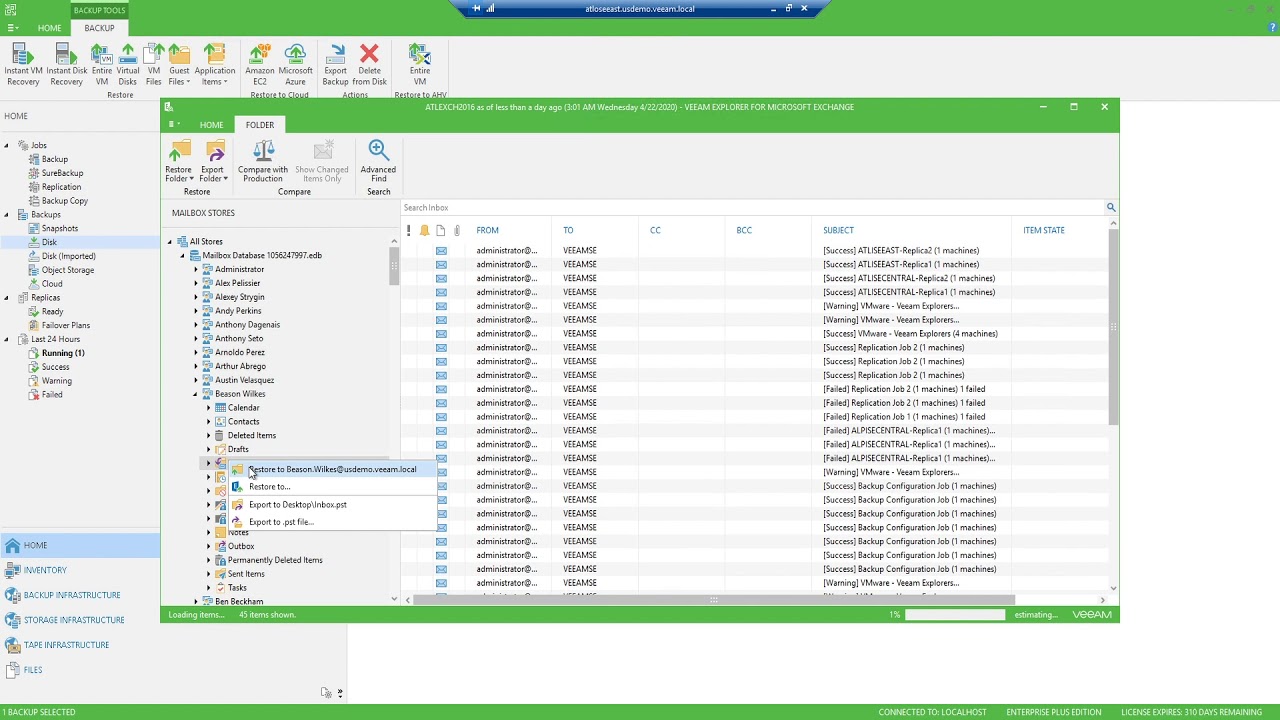Open Application Items ribbon button

214,65
